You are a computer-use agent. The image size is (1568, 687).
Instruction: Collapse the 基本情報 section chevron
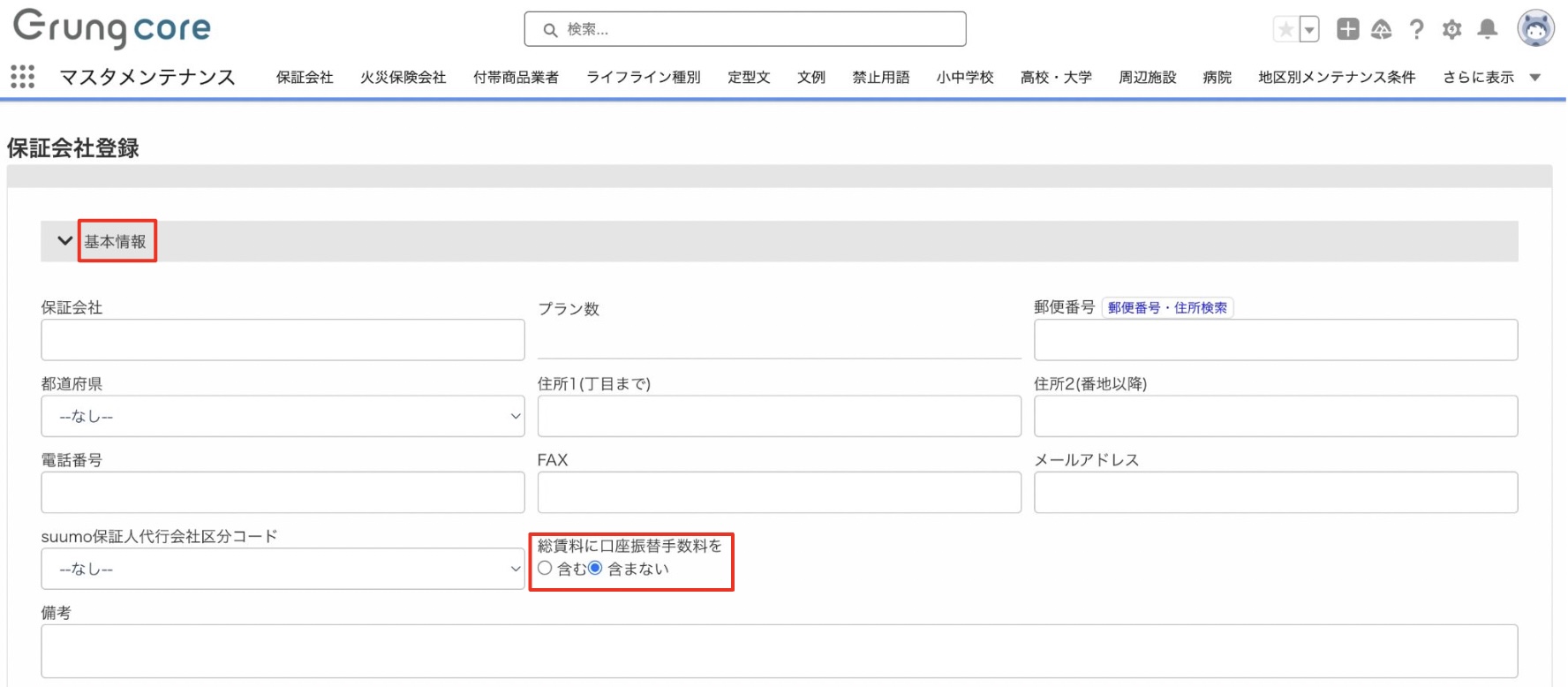pos(64,241)
